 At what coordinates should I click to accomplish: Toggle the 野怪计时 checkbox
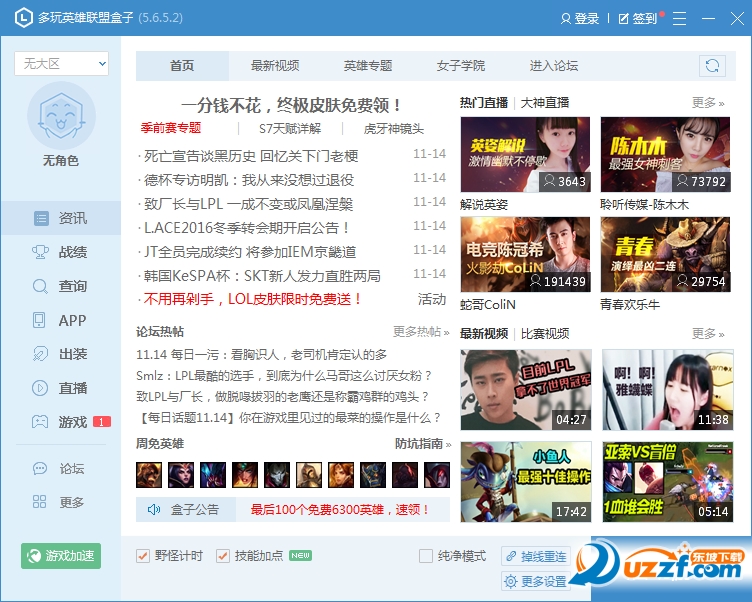[143, 556]
